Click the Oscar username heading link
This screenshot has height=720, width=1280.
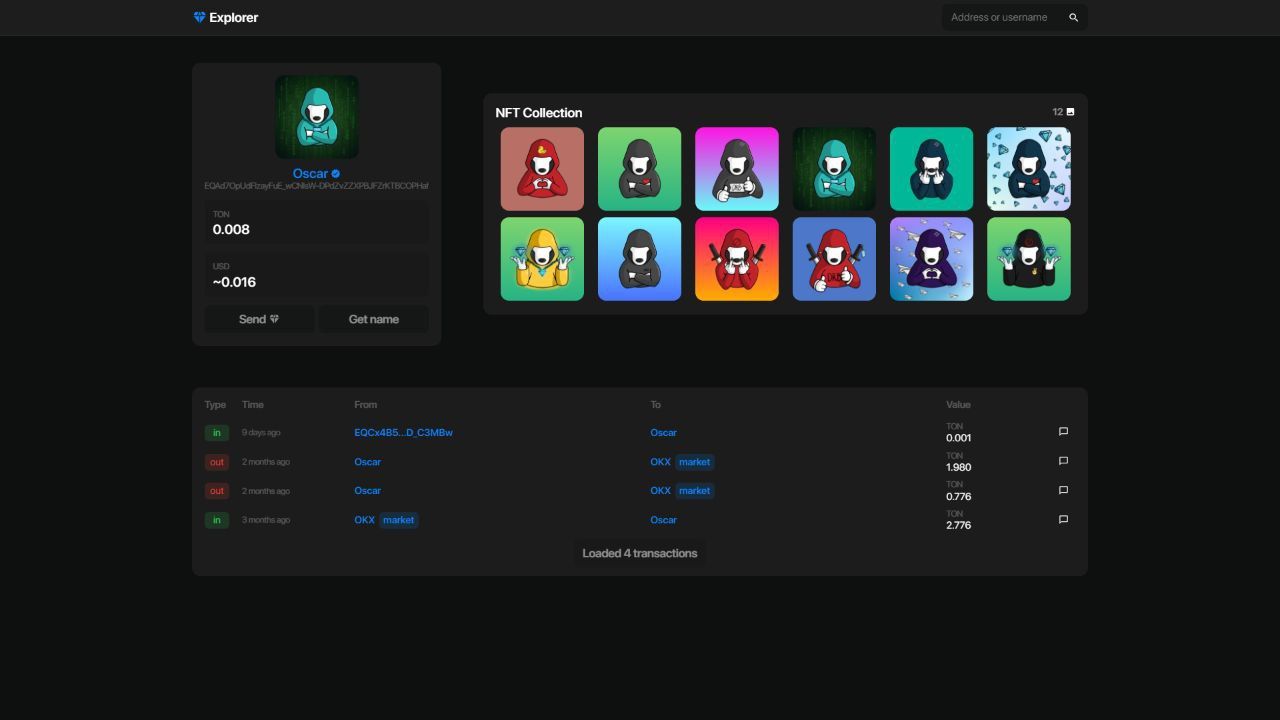point(310,174)
